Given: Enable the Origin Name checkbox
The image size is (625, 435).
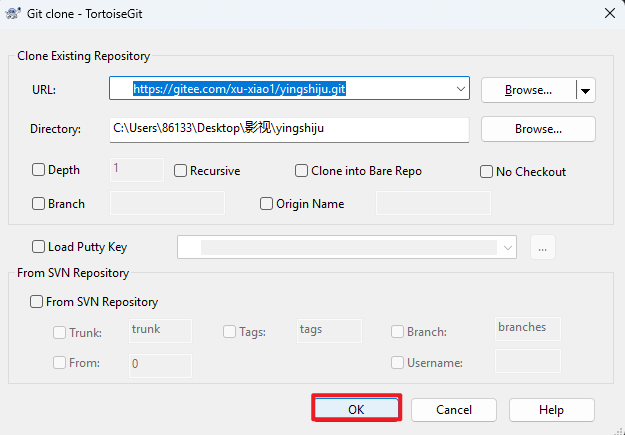Looking at the screenshot, I should [266, 204].
